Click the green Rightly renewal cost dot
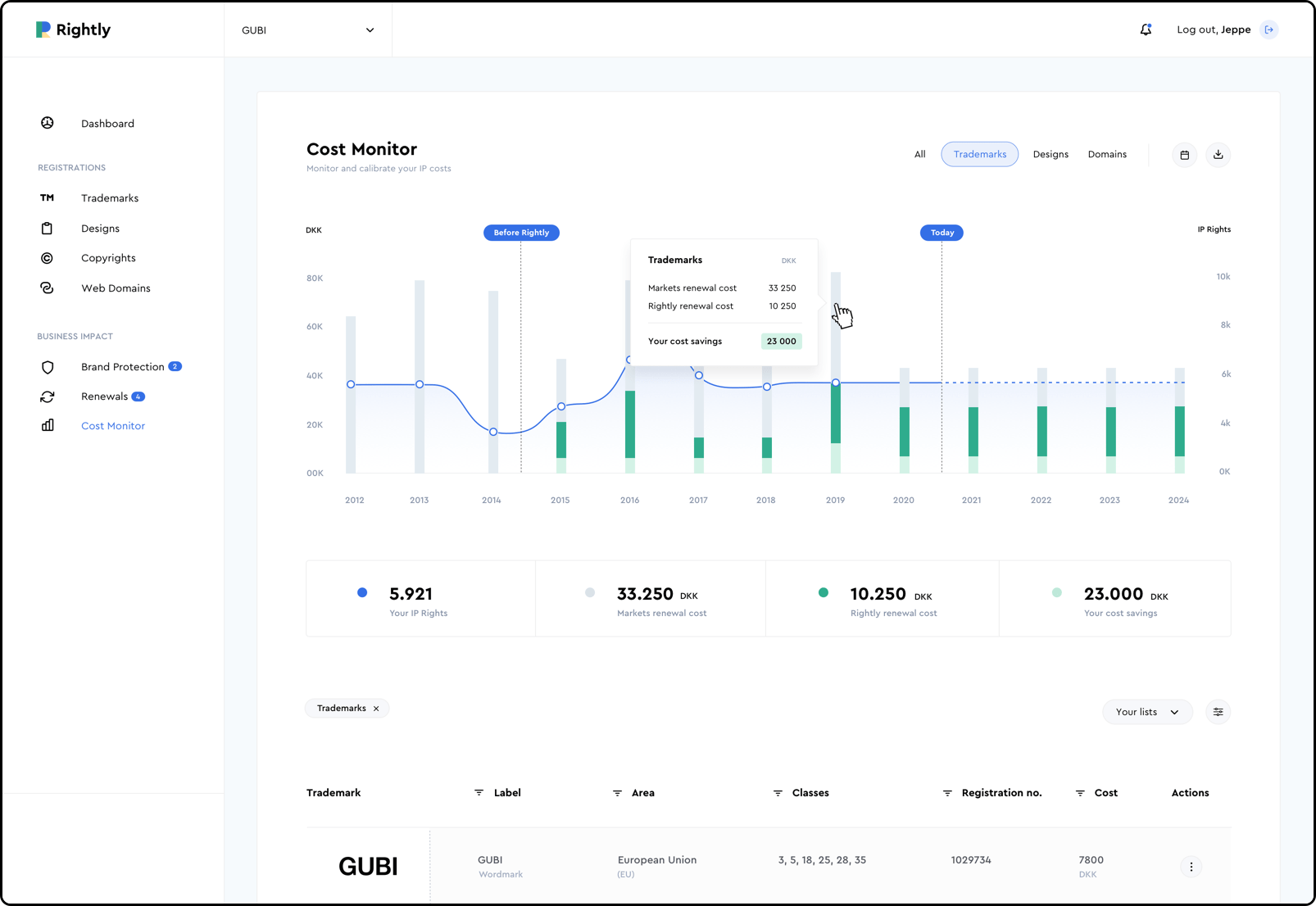Image resolution: width=1316 pixels, height=906 pixels. click(x=824, y=592)
